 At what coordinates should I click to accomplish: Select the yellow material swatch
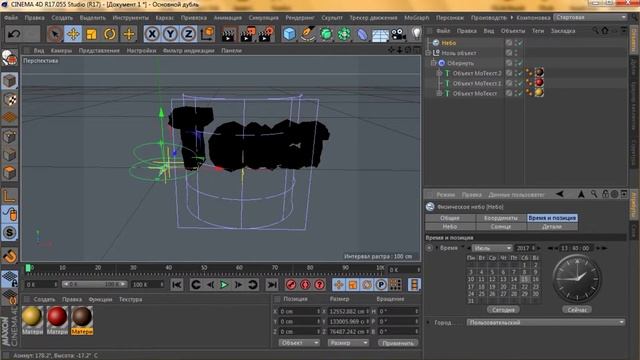coord(32,317)
